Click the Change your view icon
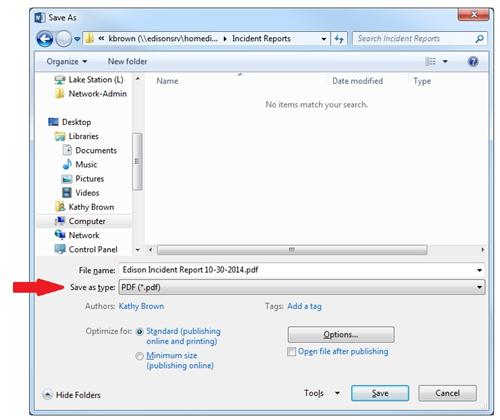The image size is (500, 420). pyautogui.click(x=430, y=61)
